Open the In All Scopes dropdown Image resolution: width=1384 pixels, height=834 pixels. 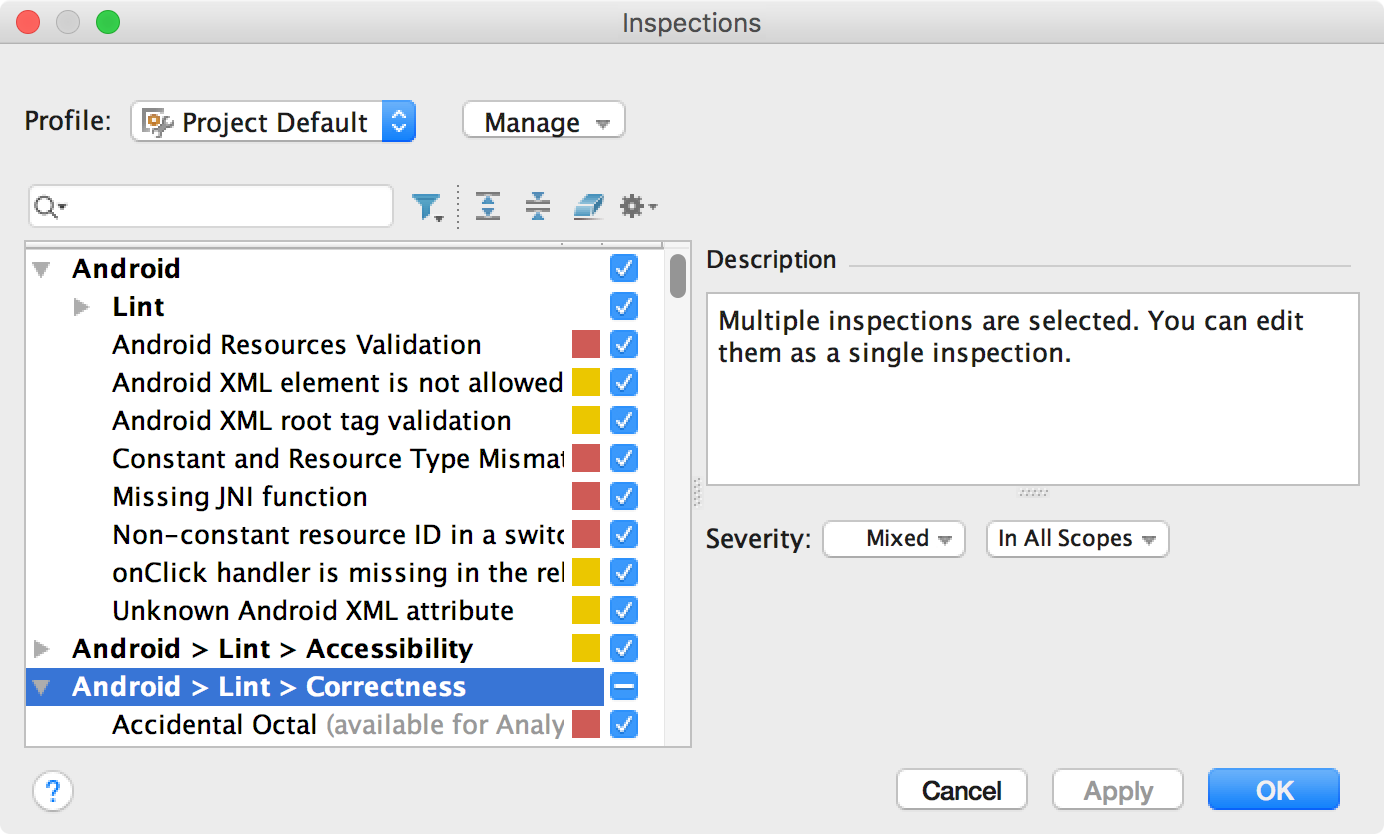click(1076, 539)
